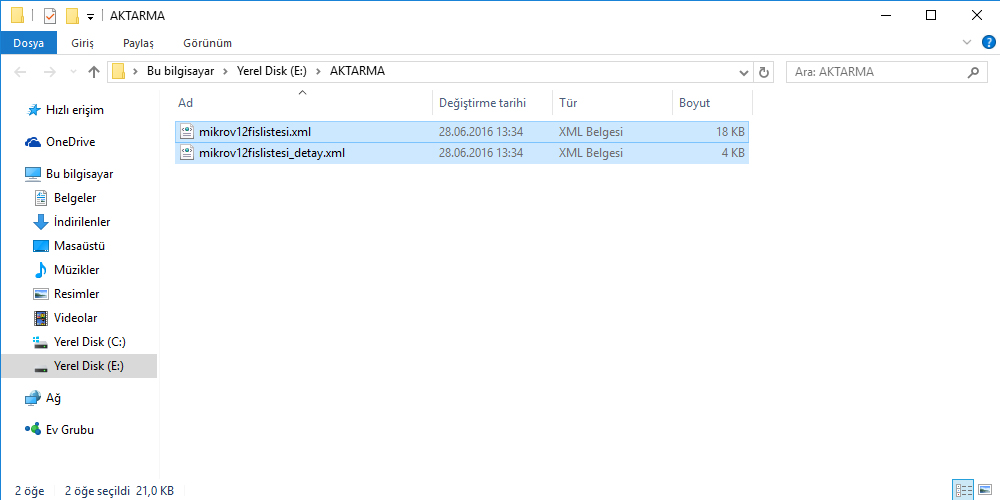Minimize the AKTARMA window
1000x500 pixels.
pyautogui.click(x=884, y=15)
